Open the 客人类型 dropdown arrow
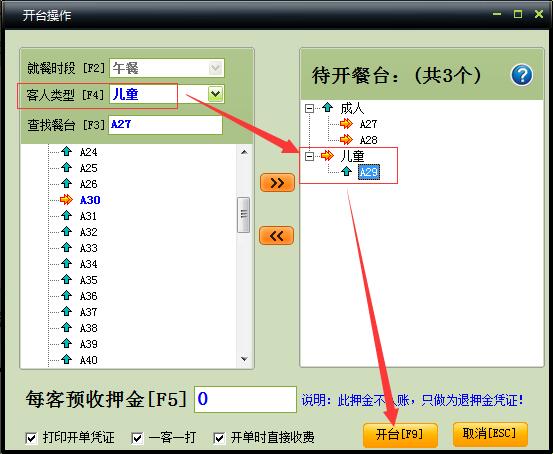This screenshot has width=553, height=454. click(x=215, y=94)
